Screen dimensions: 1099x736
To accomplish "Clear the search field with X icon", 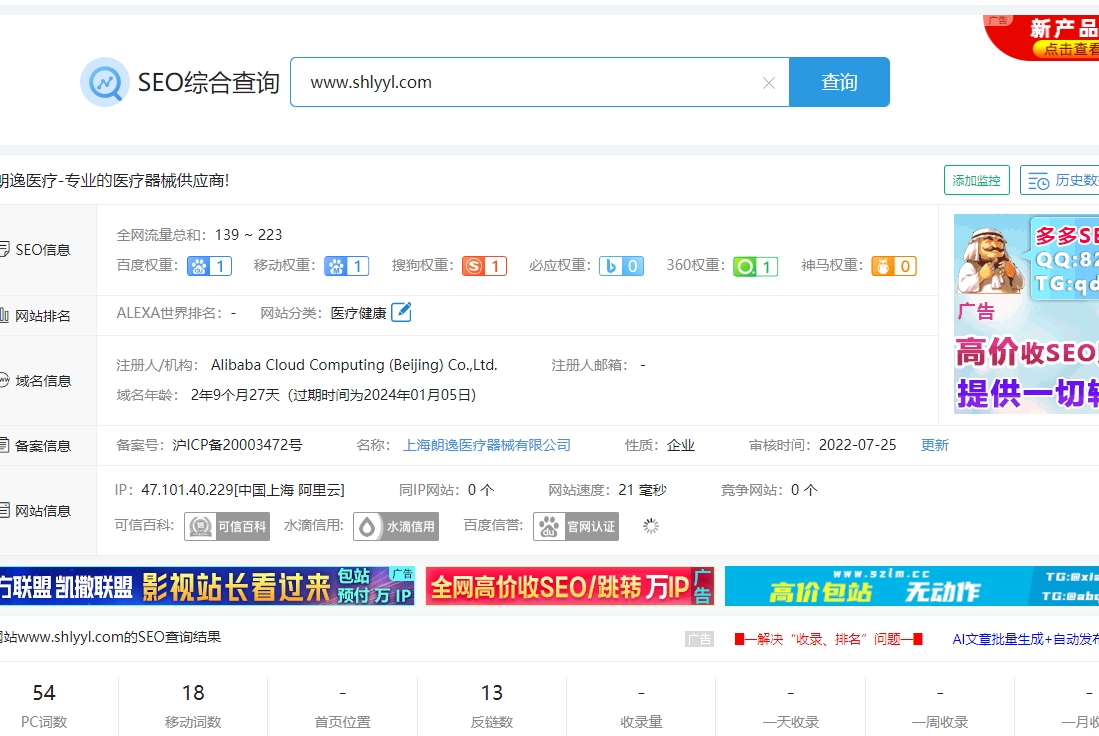I will pos(768,83).
